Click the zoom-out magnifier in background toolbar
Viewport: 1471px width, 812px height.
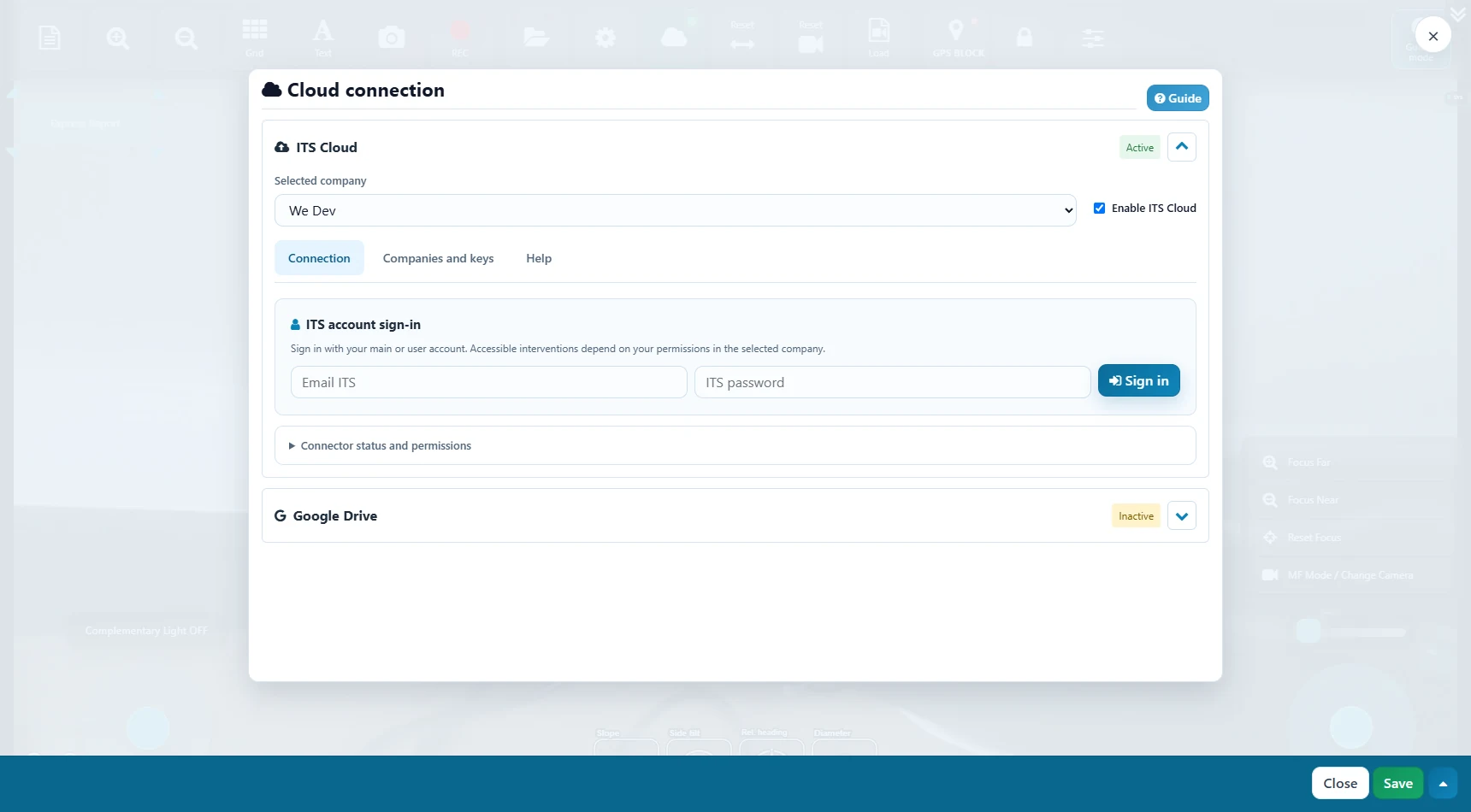(186, 38)
